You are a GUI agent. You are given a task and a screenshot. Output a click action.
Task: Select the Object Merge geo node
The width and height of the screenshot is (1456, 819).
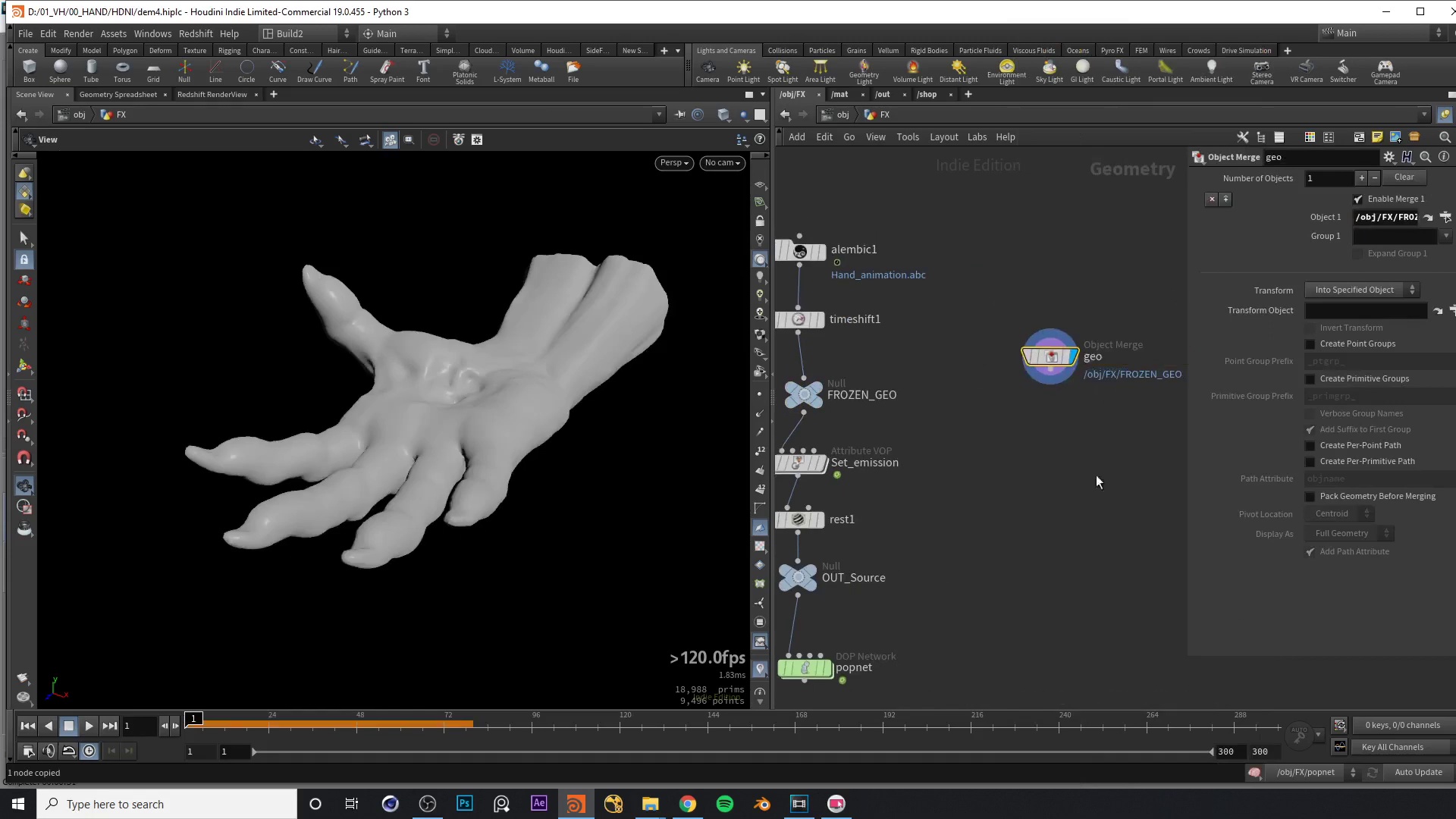(x=1050, y=356)
